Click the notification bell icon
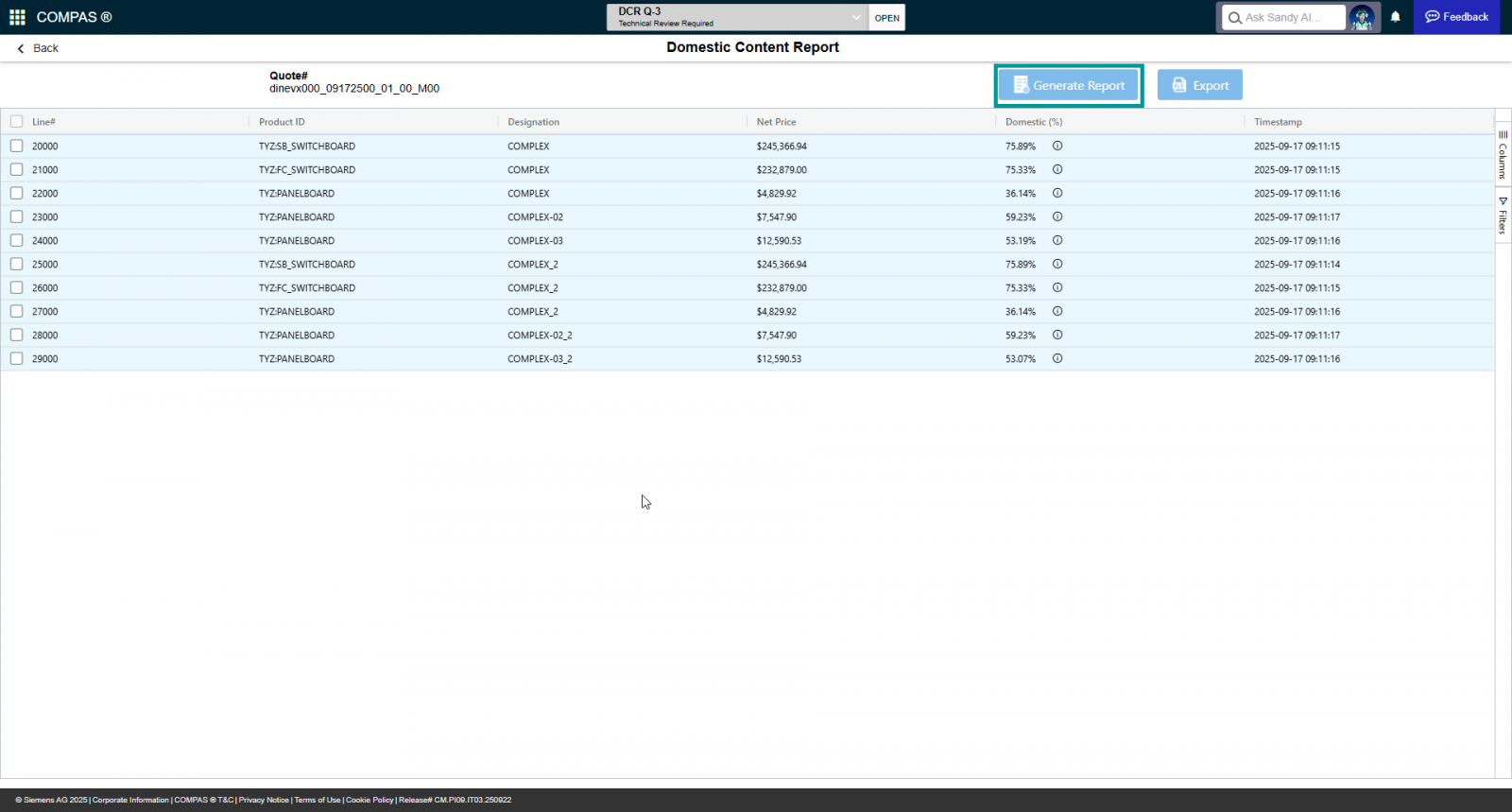The height and width of the screenshot is (812, 1512). coord(1395,17)
